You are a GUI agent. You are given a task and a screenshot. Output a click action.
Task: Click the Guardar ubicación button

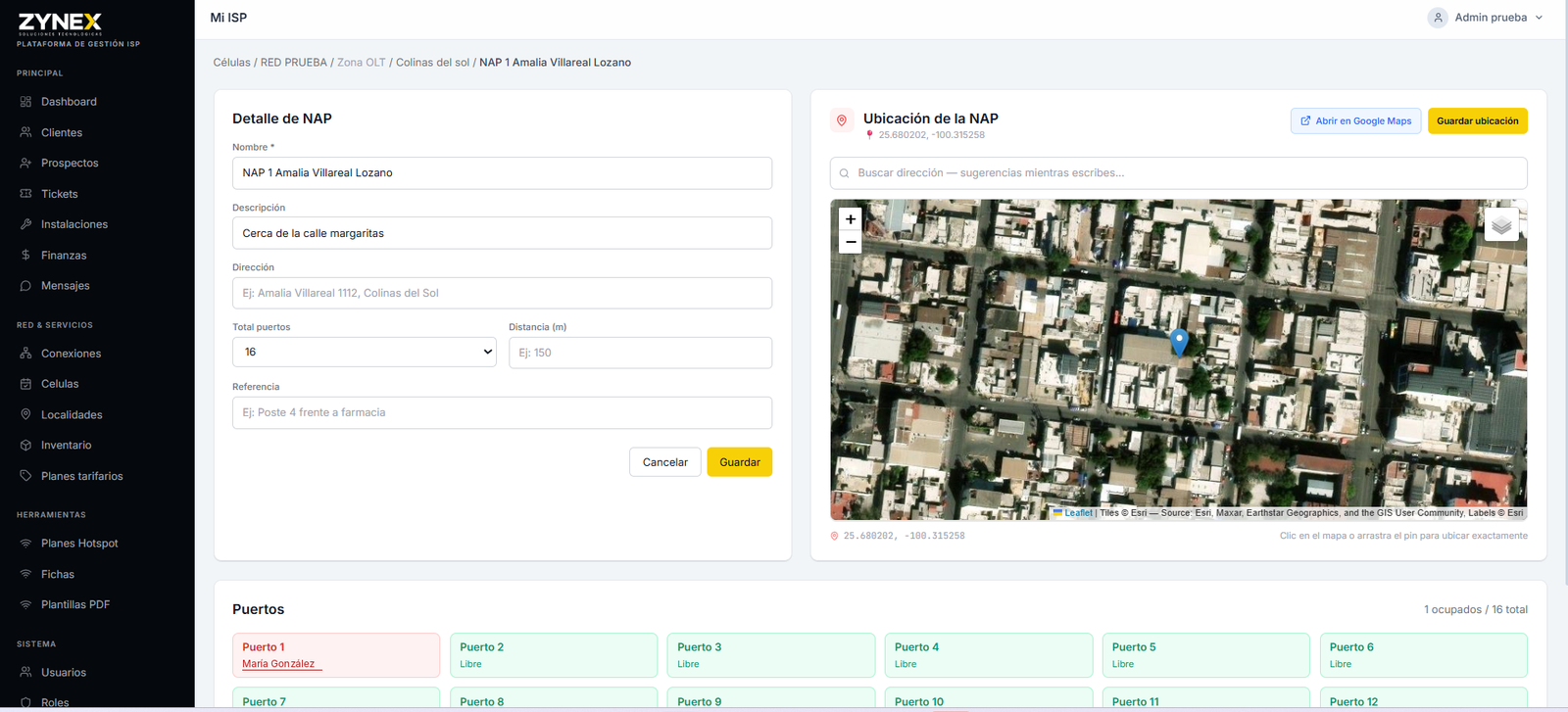1477,120
